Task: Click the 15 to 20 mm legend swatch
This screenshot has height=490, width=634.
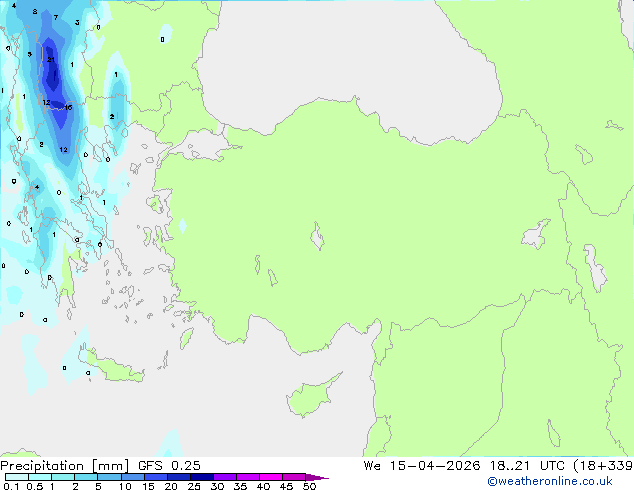Action: pyautogui.click(x=156, y=477)
